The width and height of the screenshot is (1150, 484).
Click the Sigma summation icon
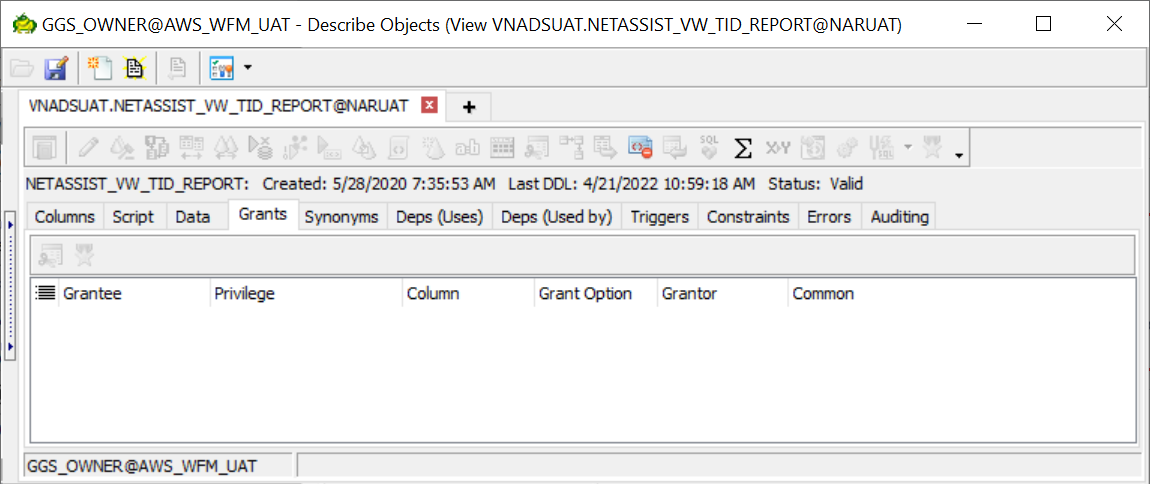tap(742, 148)
